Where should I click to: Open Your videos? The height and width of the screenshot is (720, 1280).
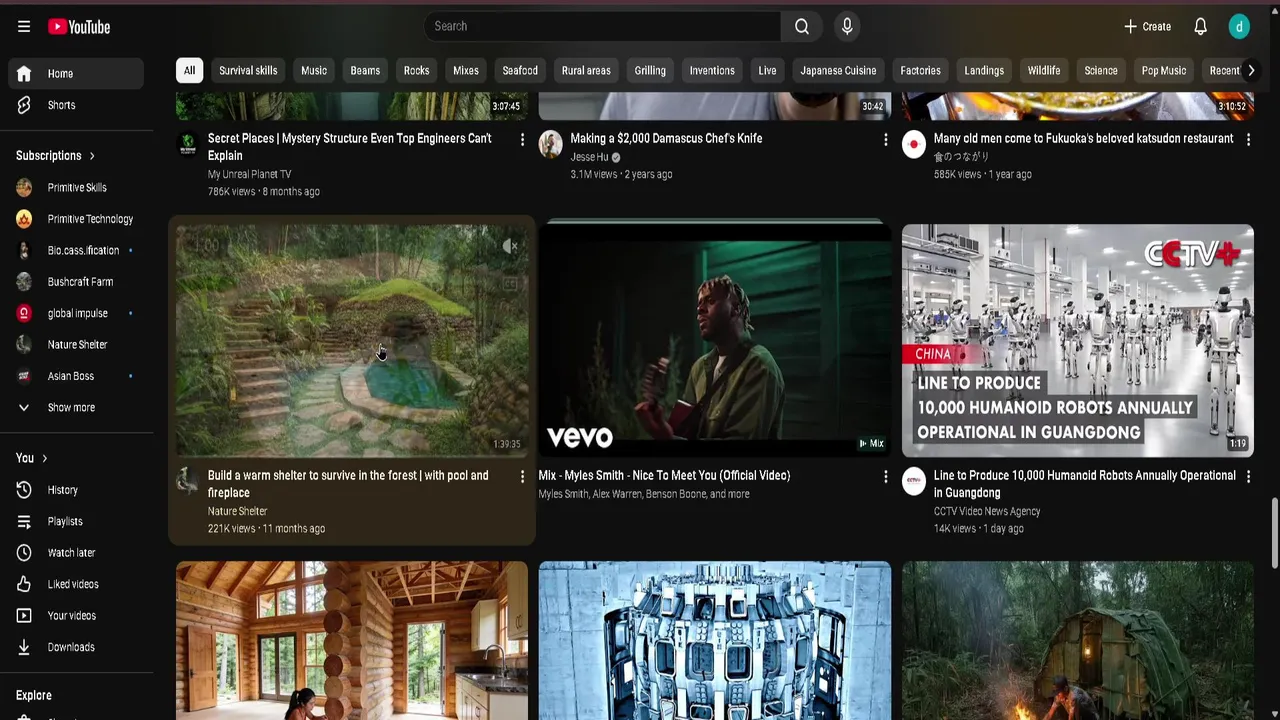coord(77,616)
